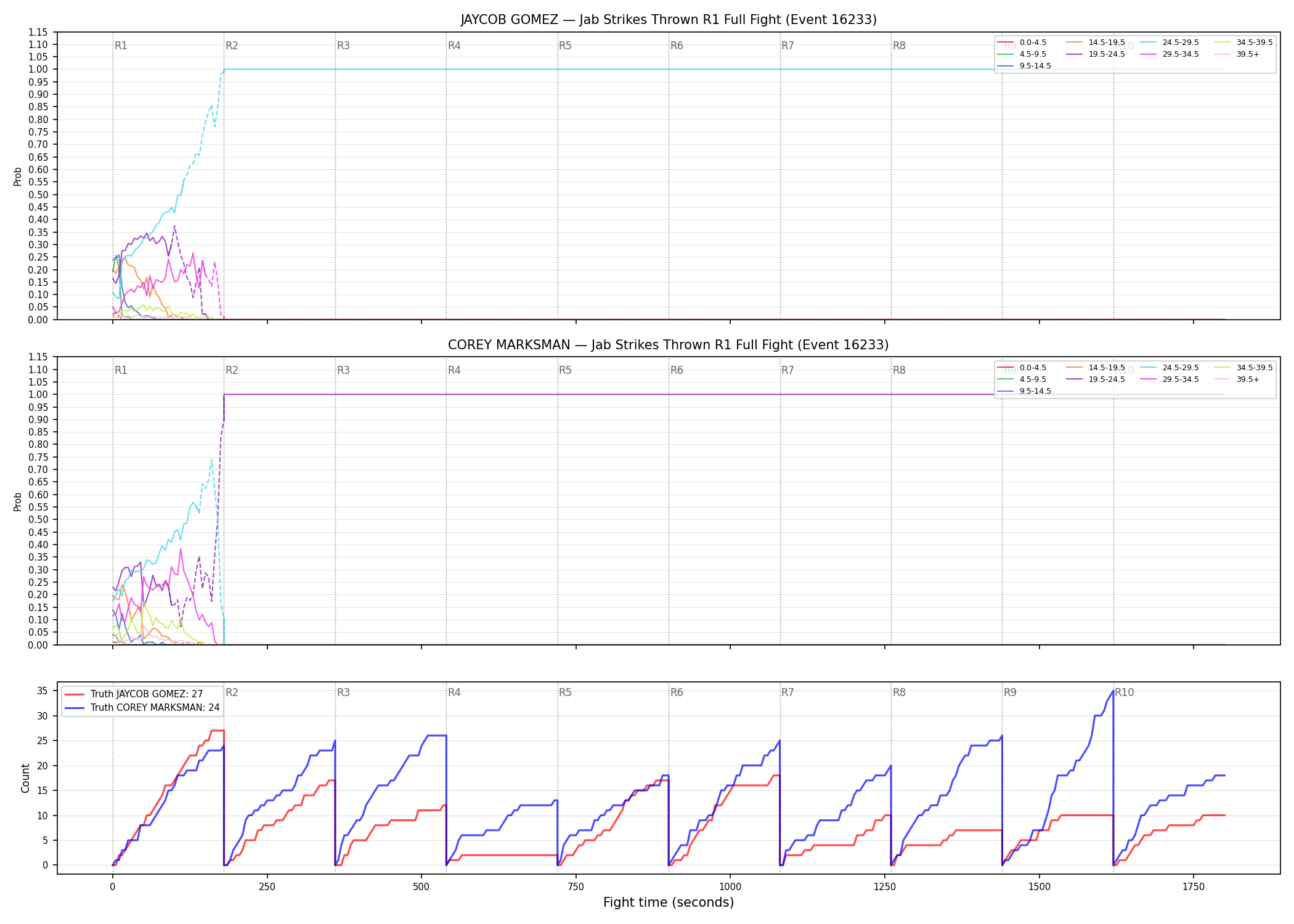The image size is (1294, 924).
Task: Click x-axis tick label '250'
Action: pos(267,887)
